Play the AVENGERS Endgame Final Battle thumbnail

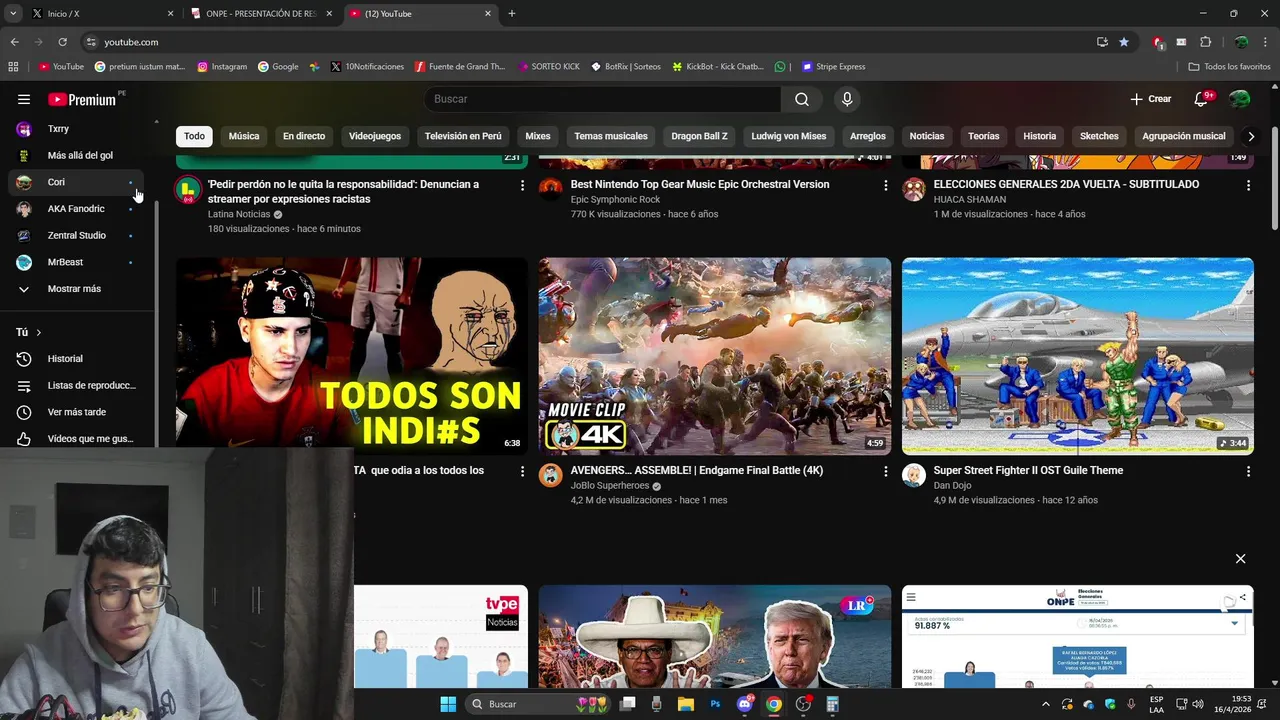(x=715, y=356)
